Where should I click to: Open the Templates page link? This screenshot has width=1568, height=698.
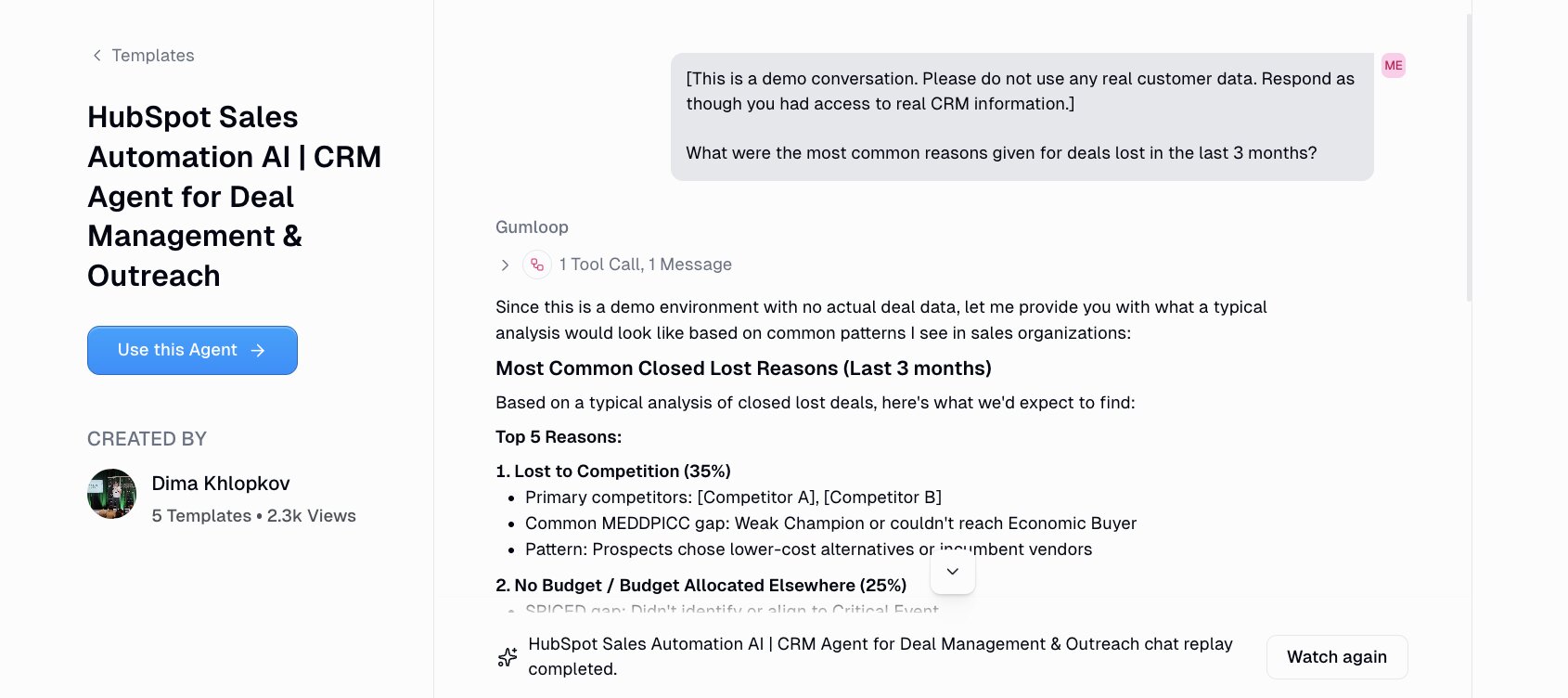(152, 56)
